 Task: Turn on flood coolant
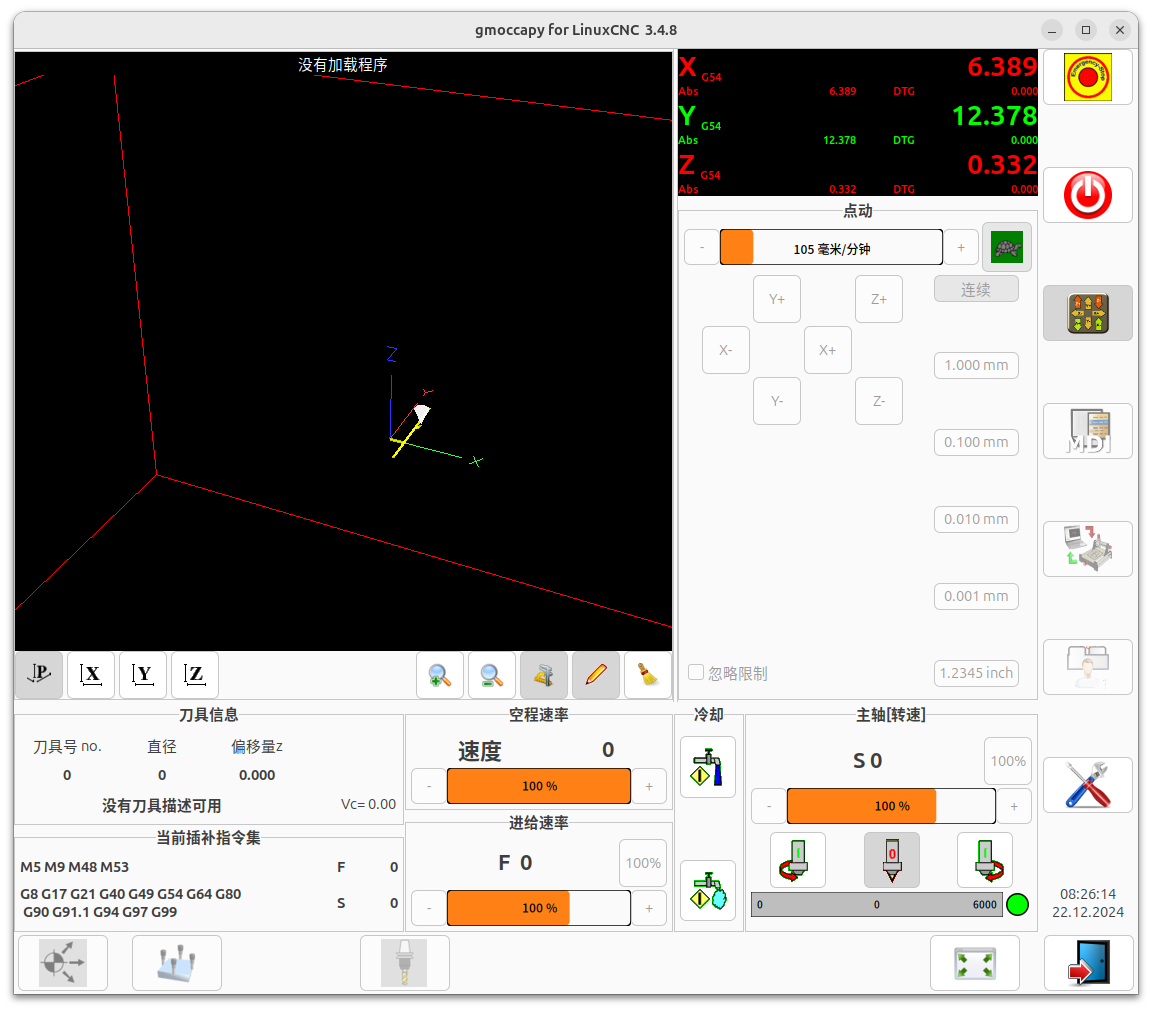(707, 767)
